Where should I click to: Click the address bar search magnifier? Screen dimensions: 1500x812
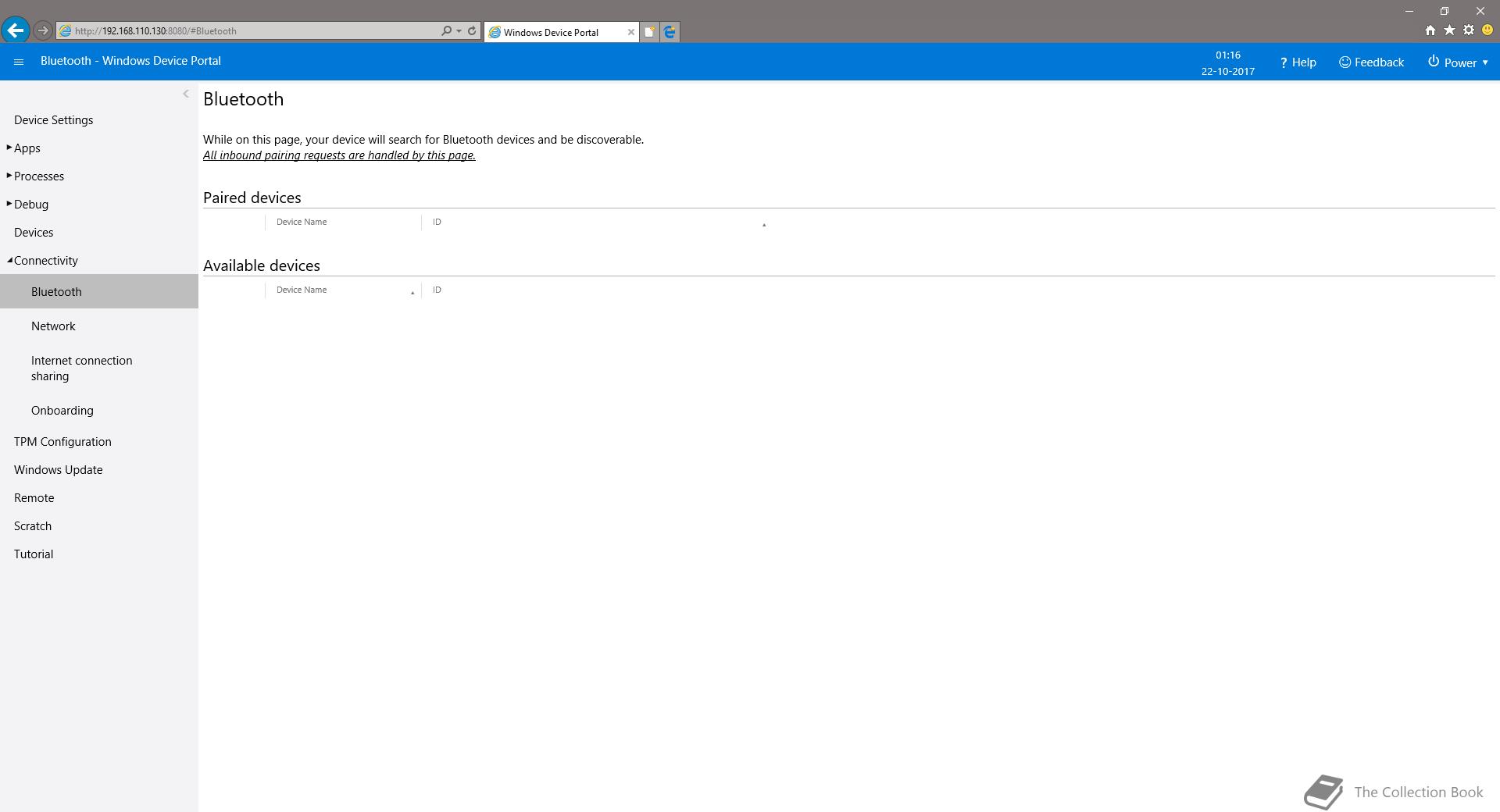446,30
